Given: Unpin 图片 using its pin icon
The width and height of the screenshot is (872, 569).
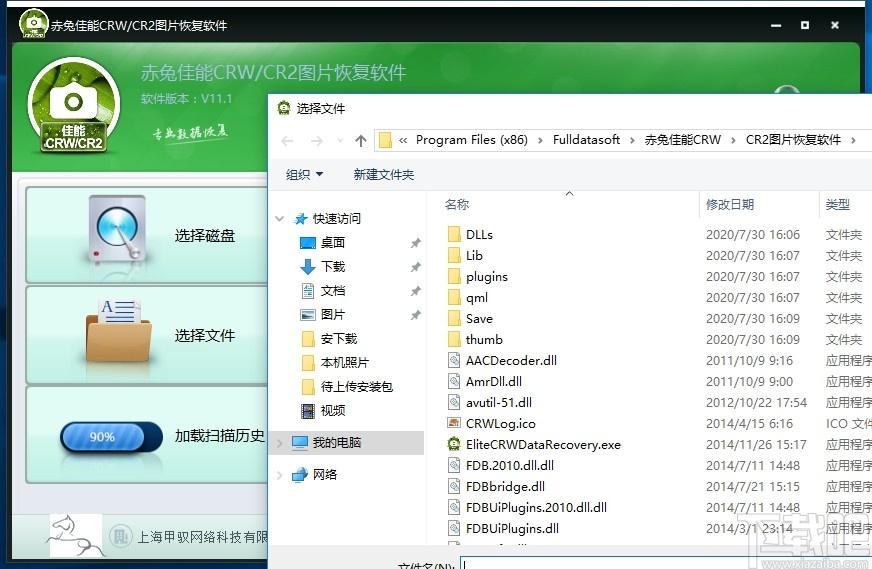Looking at the screenshot, I should tap(415, 315).
